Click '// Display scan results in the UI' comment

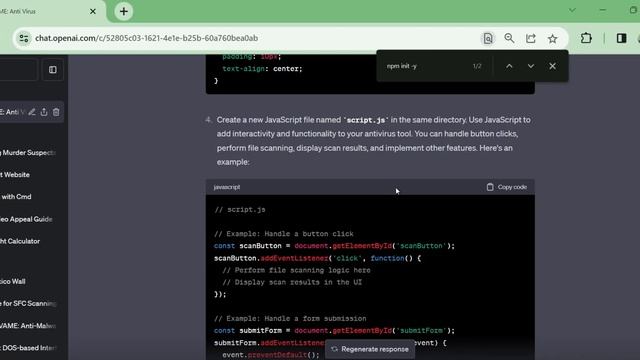292,282
